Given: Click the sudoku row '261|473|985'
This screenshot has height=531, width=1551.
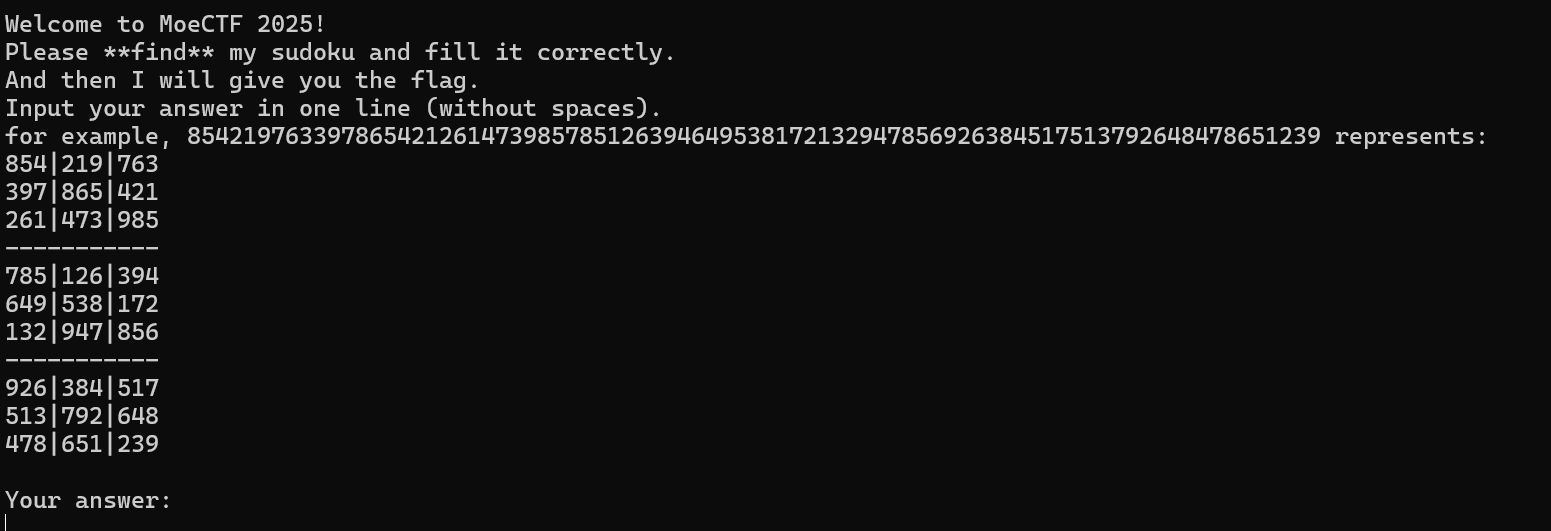Looking at the screenshot, I should click(x=82, y=220).
